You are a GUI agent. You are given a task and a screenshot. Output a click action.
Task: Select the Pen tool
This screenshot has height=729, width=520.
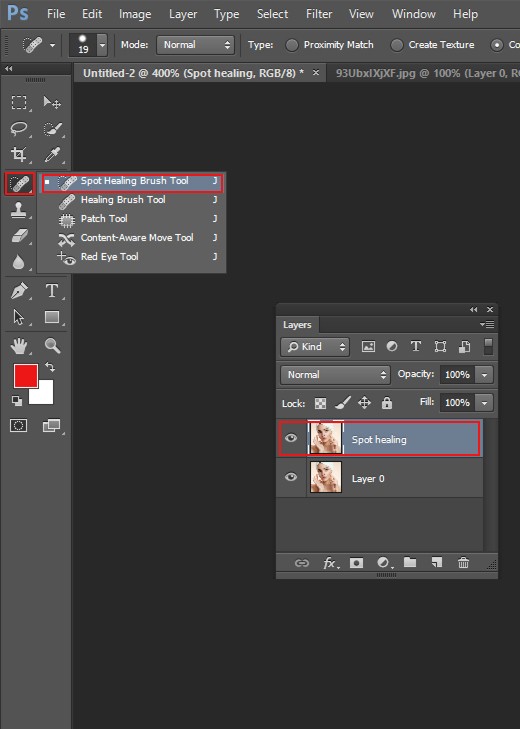tap(19, 291)
